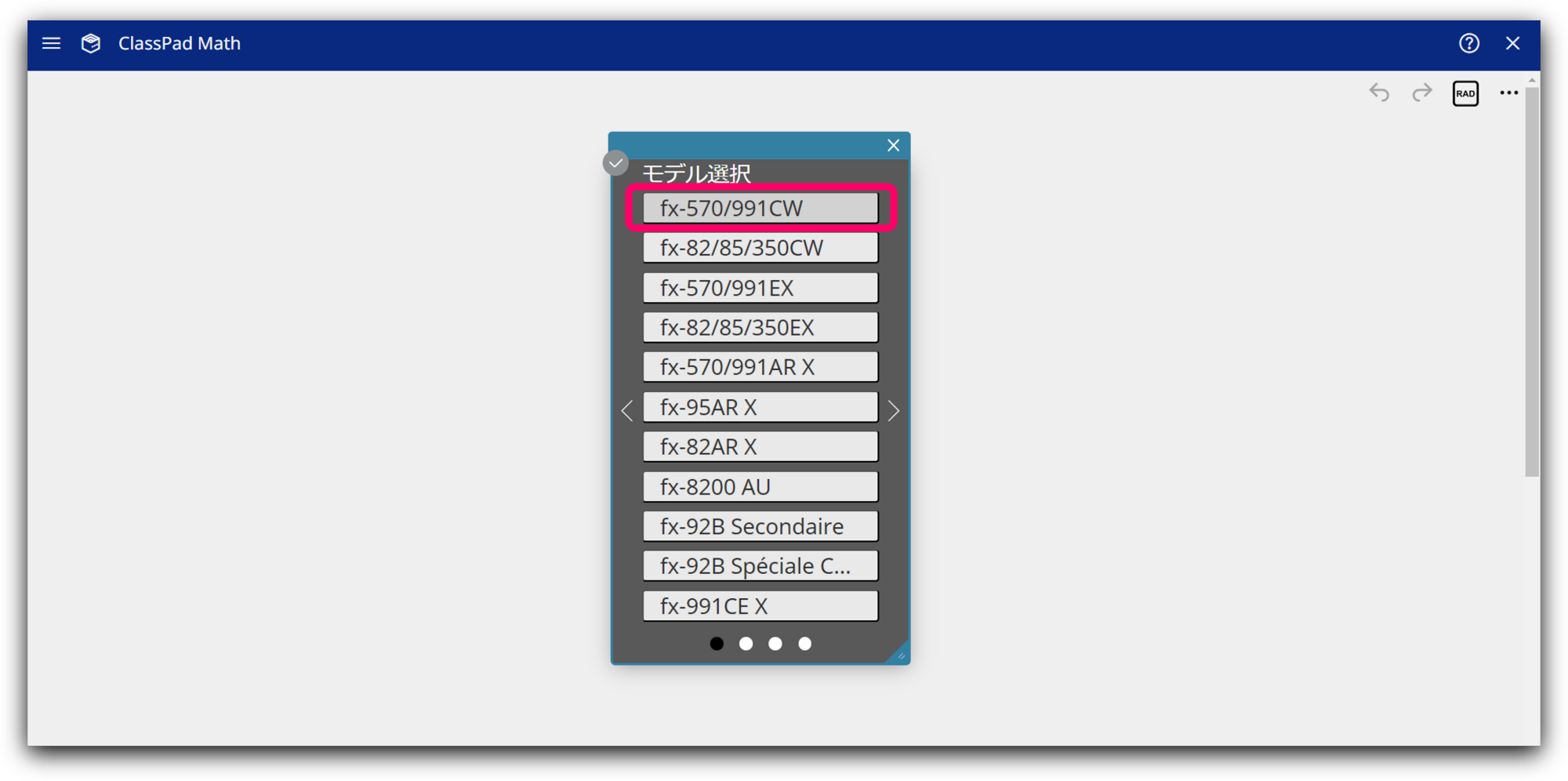Click the モデル選択 panel title
The height and width of the screenshot is (781, 1568).
coord(696,173)
